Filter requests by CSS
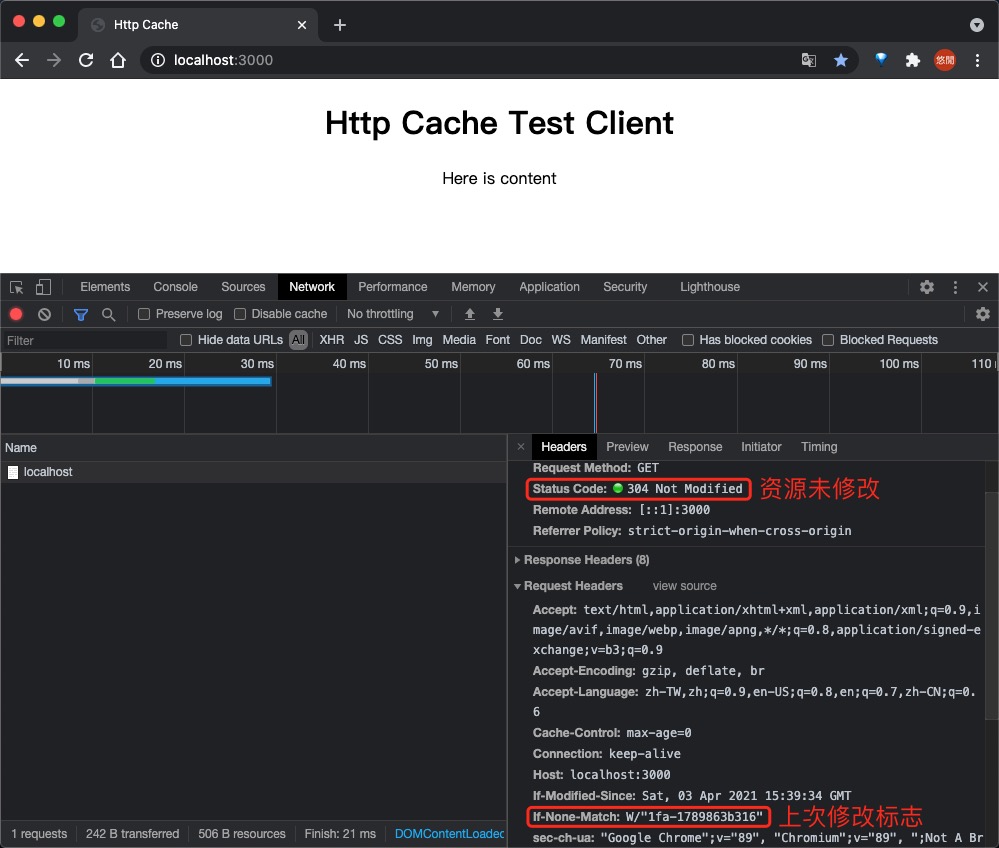999x848 pixels. (x=390, y=340)
